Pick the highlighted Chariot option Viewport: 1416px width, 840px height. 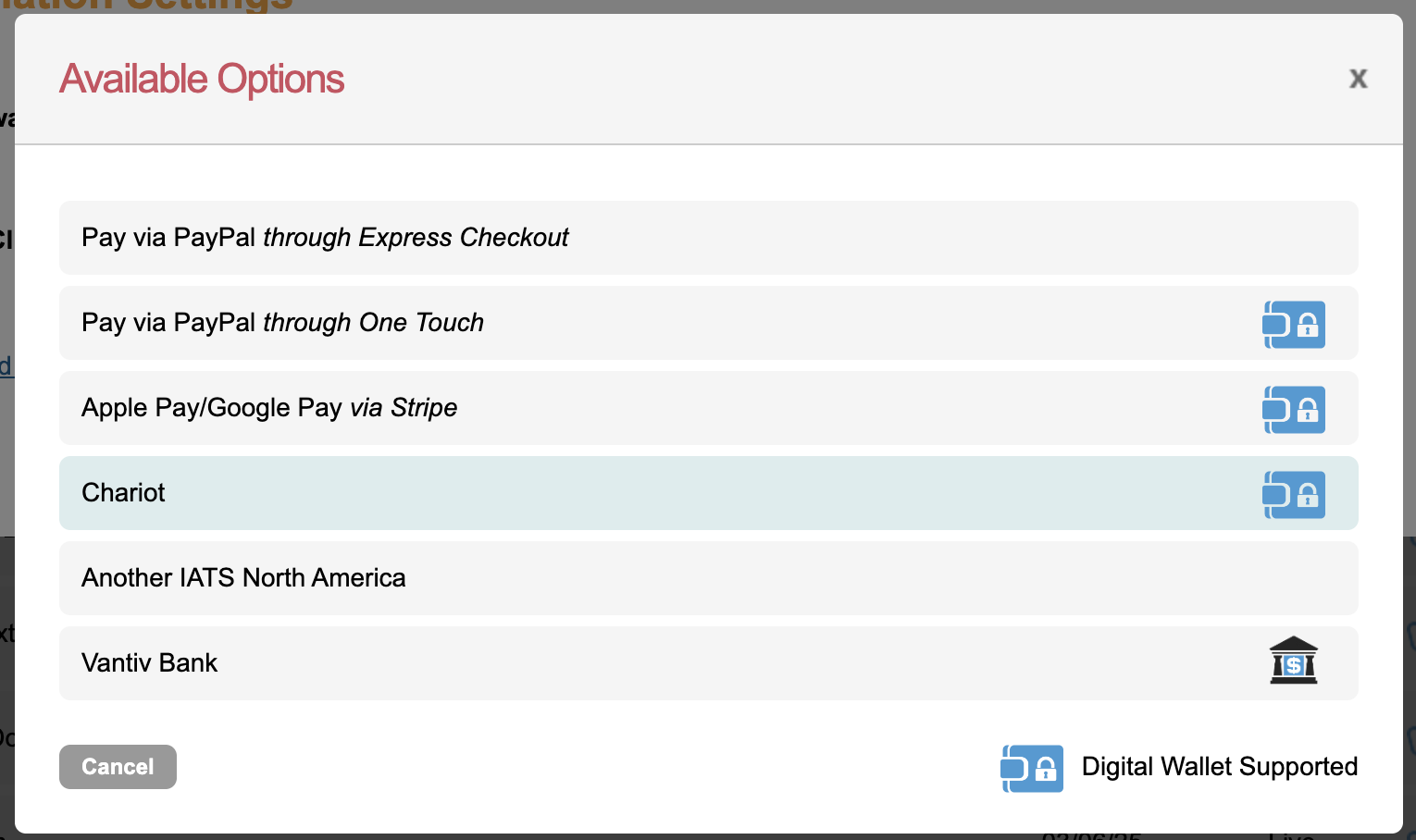pyautogui.click(x=124, y=493)
